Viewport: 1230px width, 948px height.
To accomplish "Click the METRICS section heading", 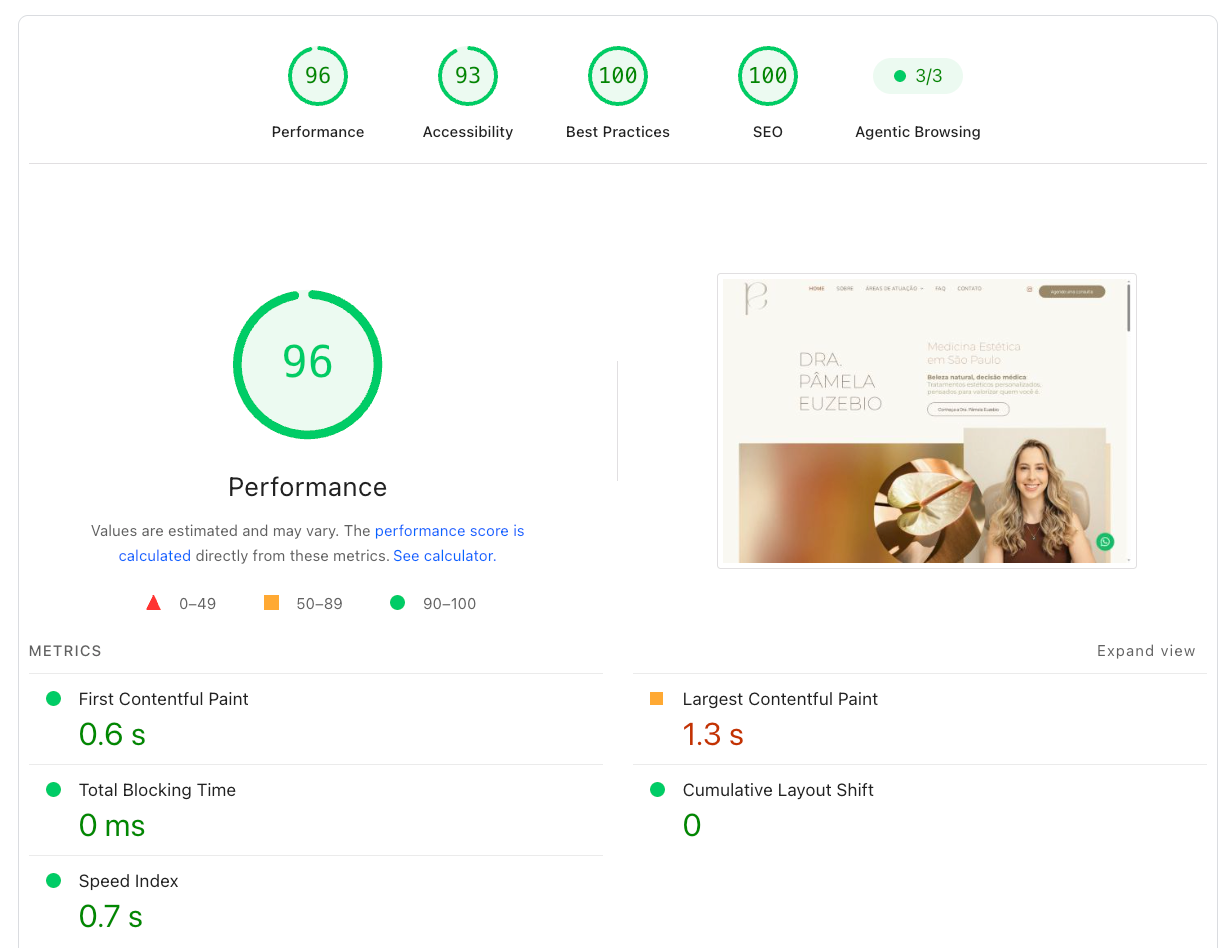I will (x=66, y=651).
